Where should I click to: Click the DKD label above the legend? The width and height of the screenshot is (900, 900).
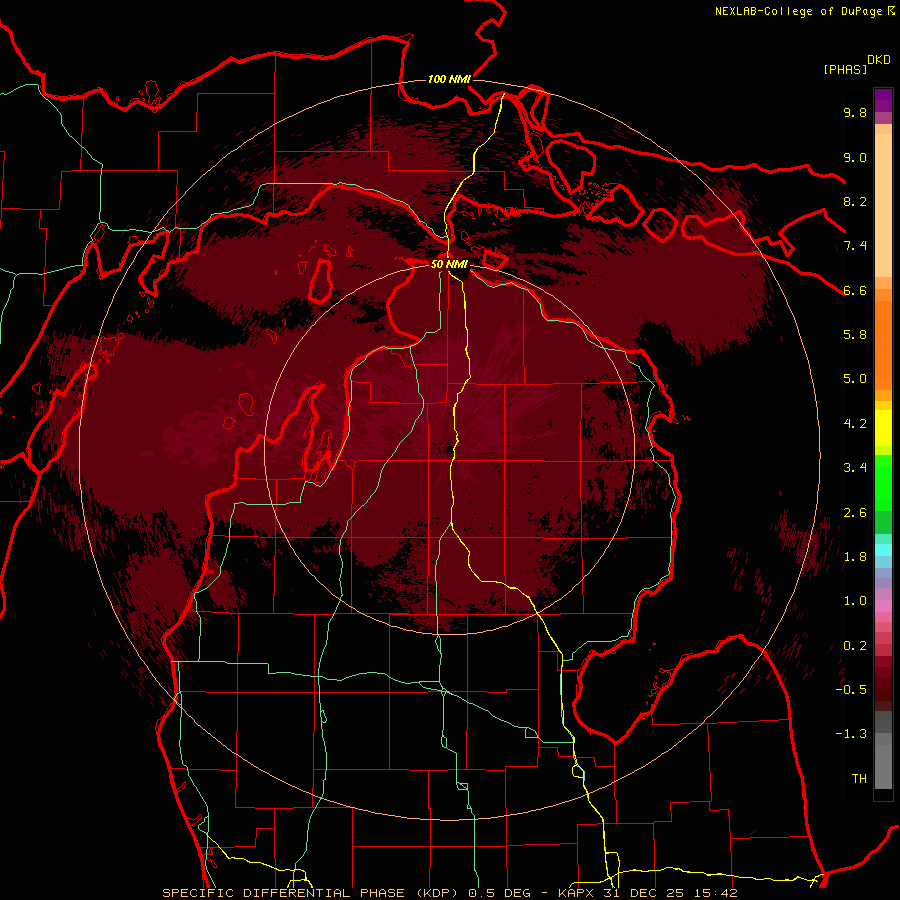click(x=879, y=59)
